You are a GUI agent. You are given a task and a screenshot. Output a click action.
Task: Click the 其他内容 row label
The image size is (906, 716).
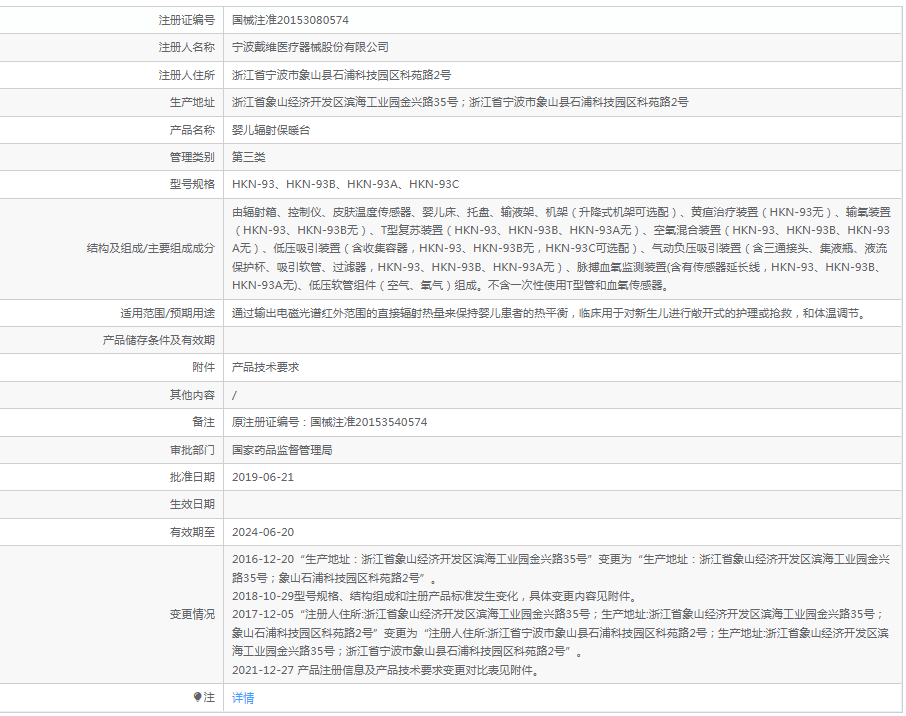(192, 395)
